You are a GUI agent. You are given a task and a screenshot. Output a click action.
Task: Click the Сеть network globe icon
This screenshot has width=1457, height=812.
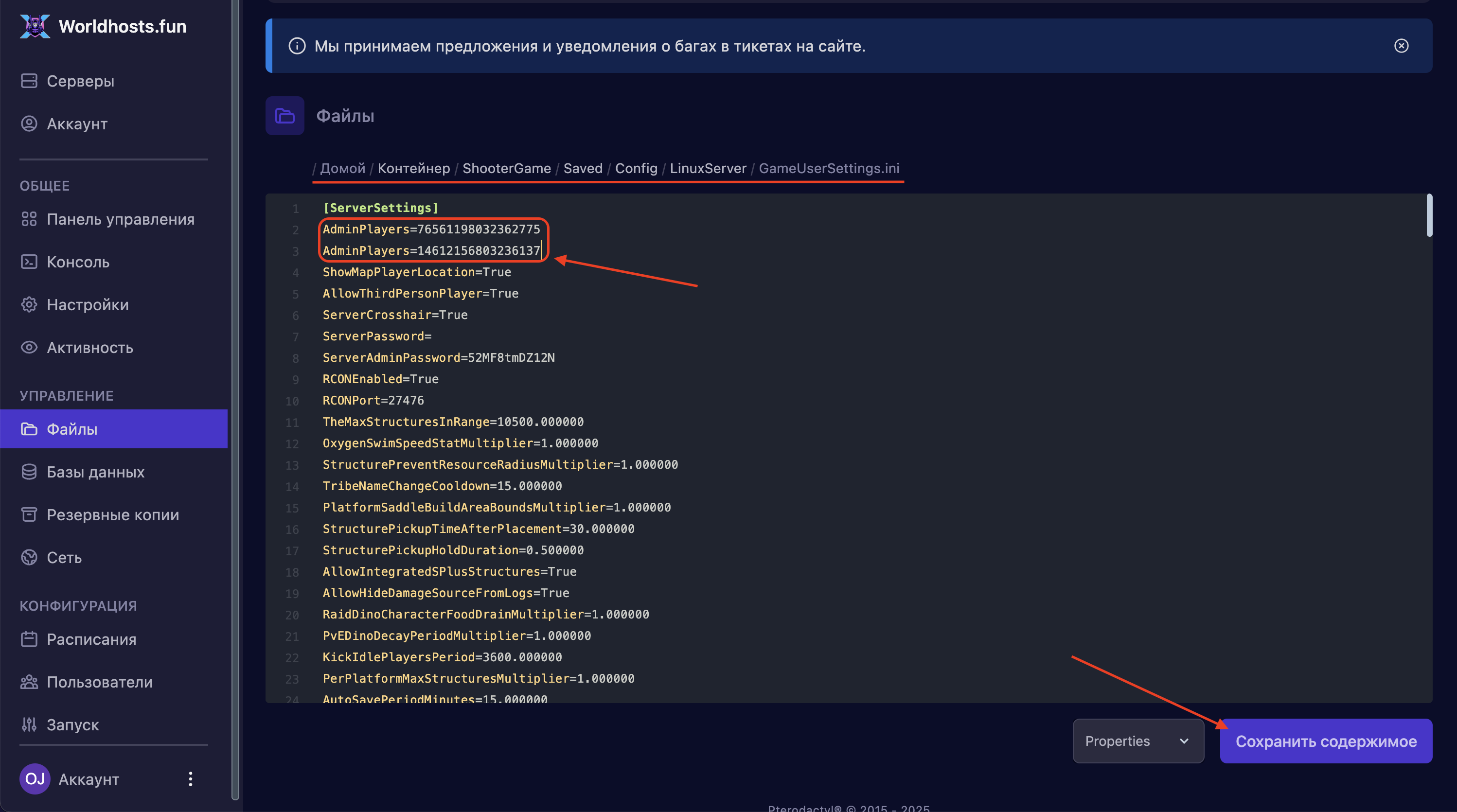click(29, 558)
